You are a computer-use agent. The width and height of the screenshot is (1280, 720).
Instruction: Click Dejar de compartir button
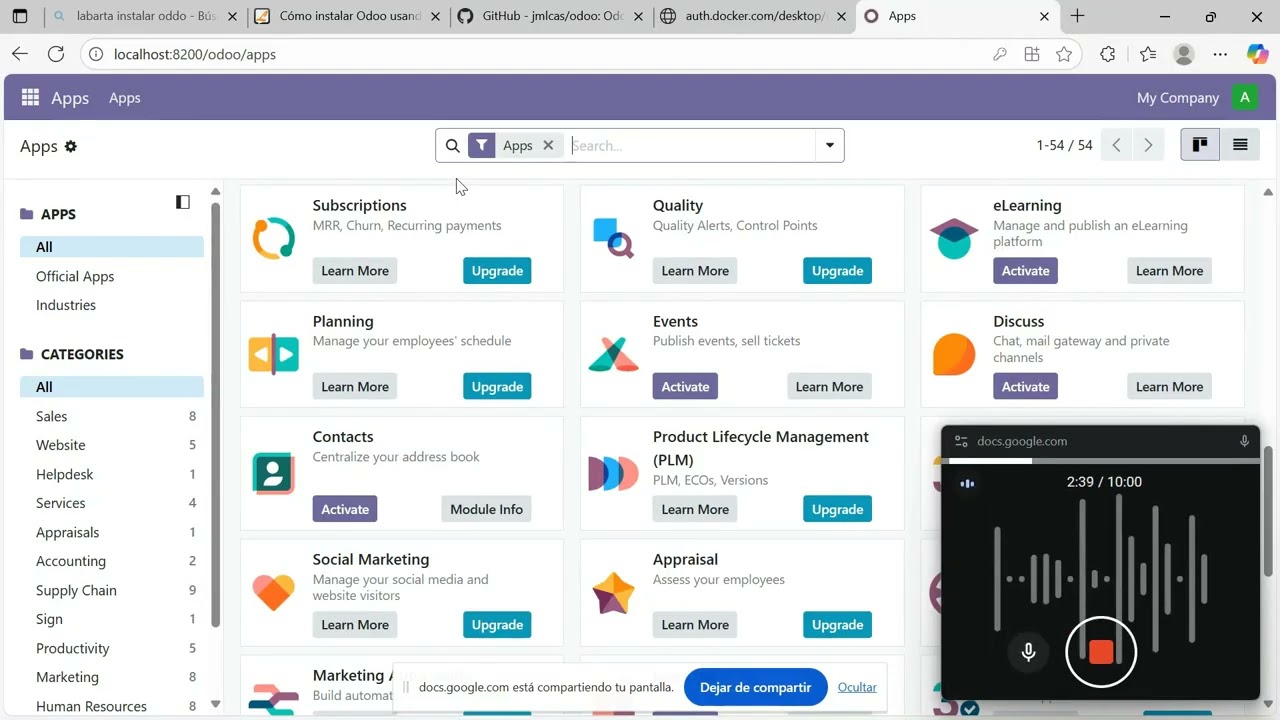[756, 687]
